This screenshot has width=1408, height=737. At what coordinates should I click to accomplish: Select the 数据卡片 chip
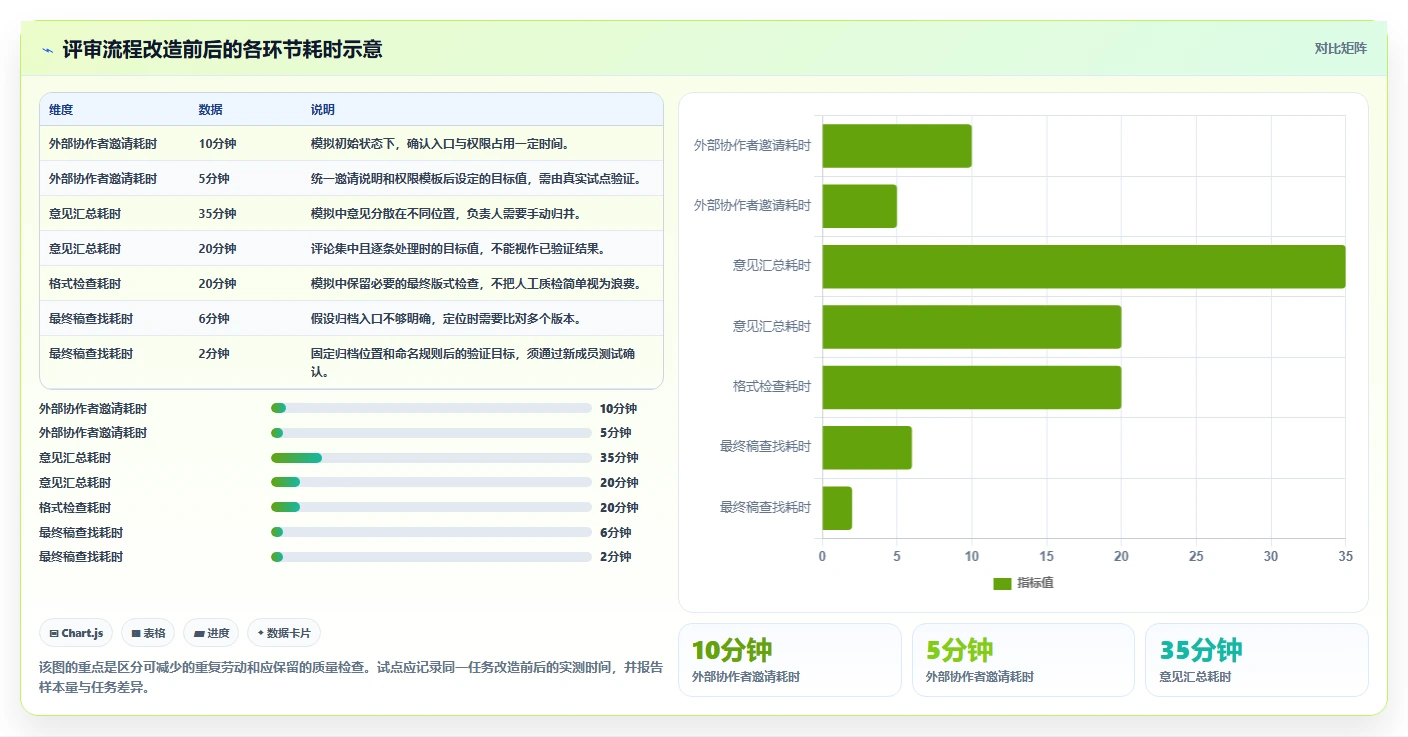click(284, 633)
